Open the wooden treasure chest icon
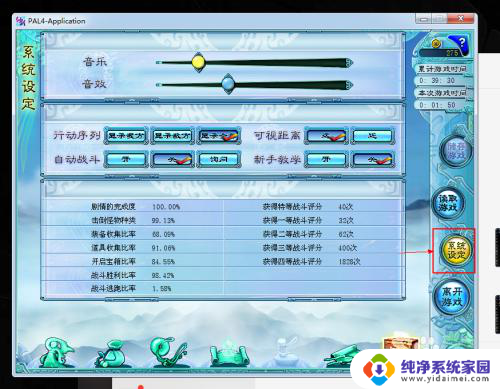 point(400,343)
